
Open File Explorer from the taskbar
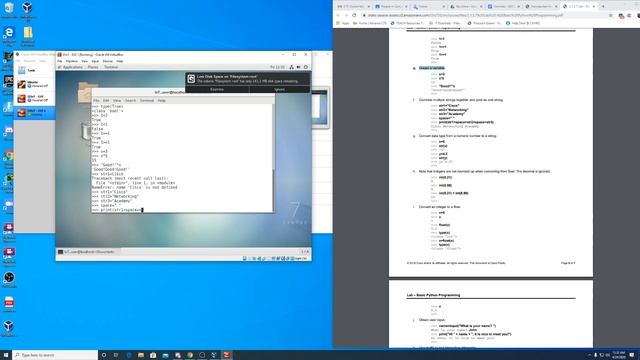click(x=141, y=355)
